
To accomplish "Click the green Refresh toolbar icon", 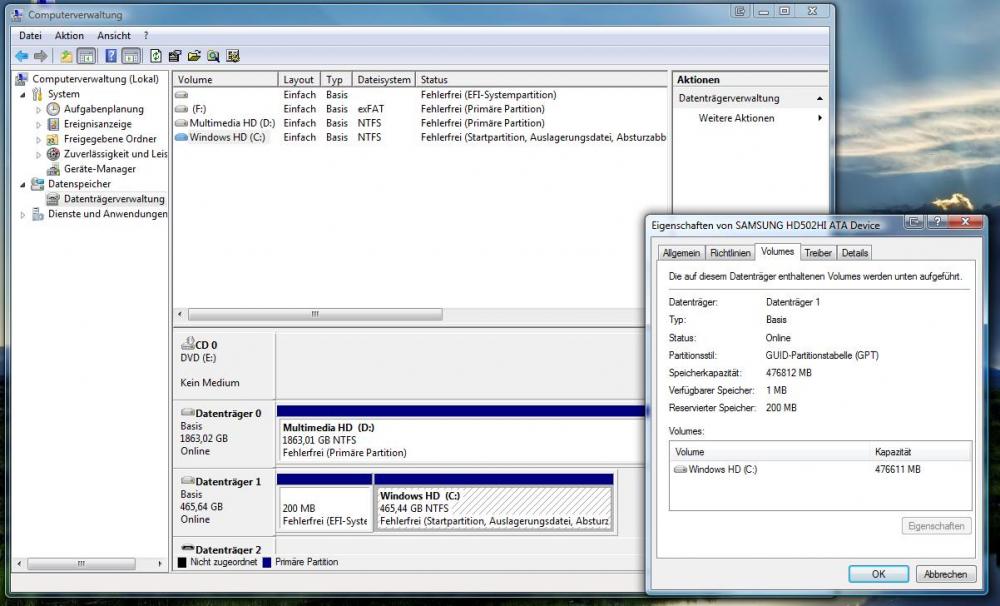I will [x=156, y=56].
